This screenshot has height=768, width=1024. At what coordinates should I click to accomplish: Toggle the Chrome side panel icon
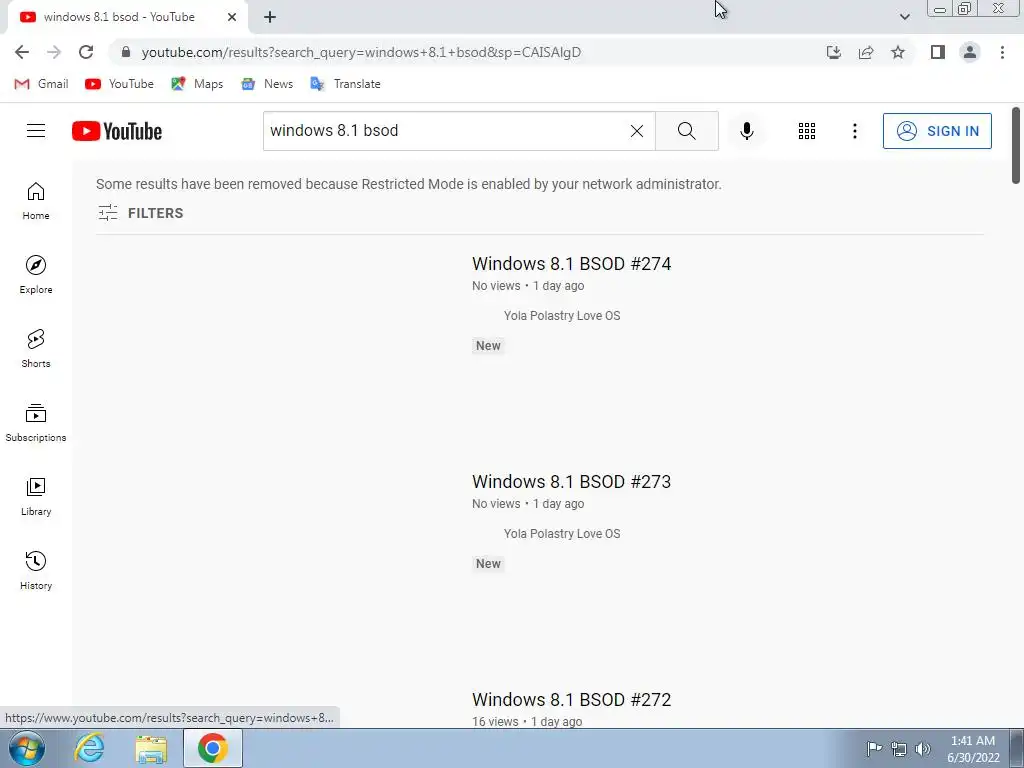[938, 52]
